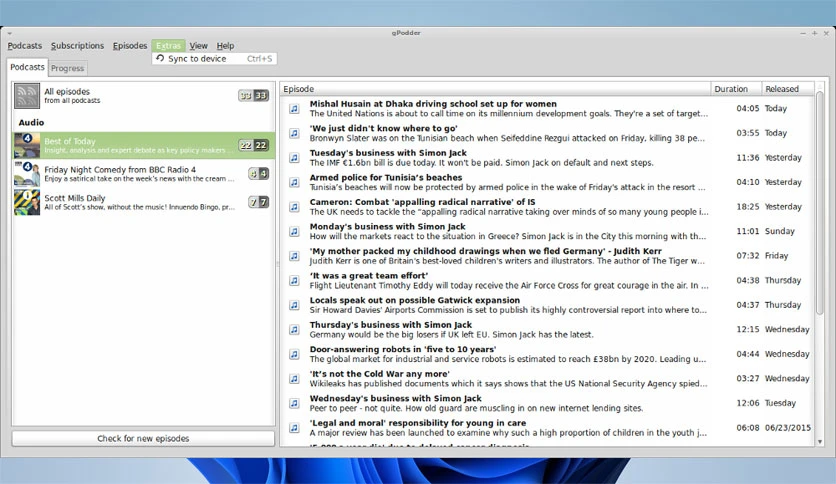Open the Help menu
Screen dimensions: 836x484
click(225, 46)
